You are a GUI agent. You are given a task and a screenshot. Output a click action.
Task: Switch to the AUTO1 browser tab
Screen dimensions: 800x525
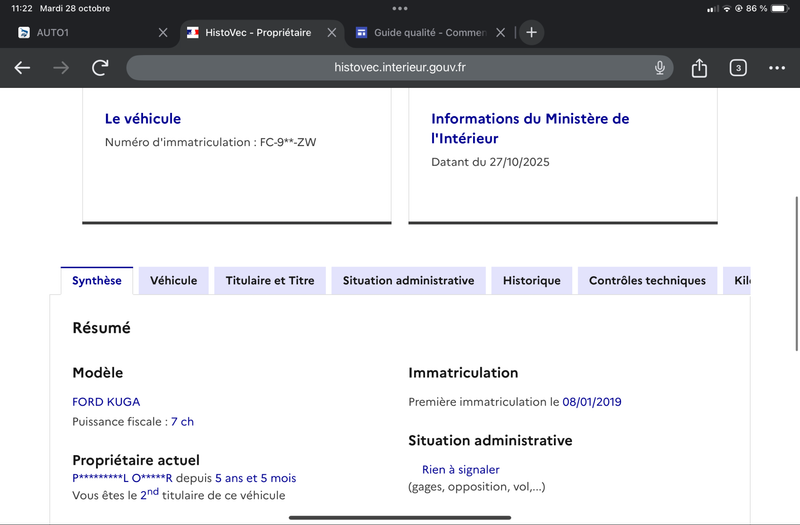[80, 33]
